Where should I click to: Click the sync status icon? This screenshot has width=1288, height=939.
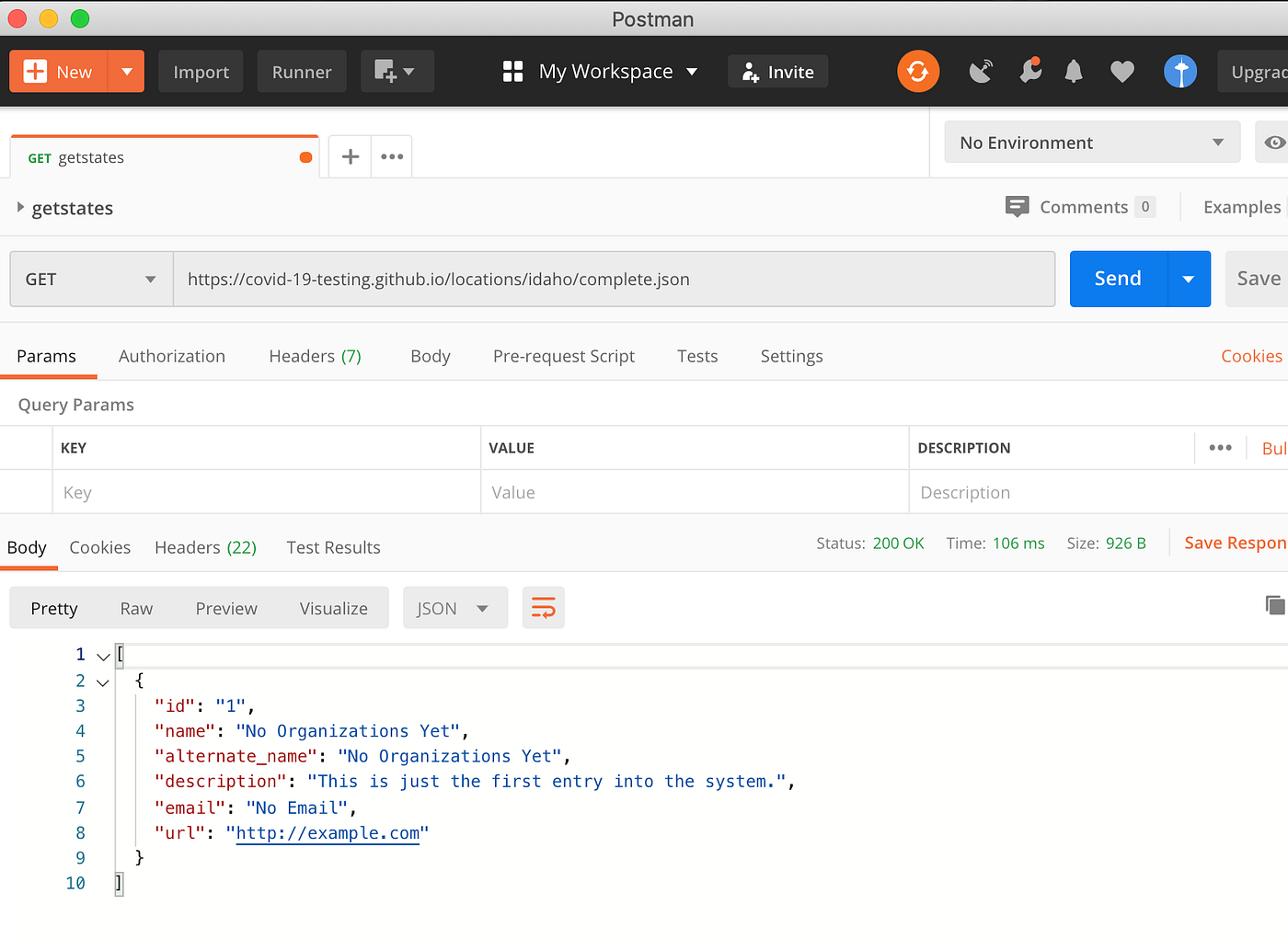(918, 72)
